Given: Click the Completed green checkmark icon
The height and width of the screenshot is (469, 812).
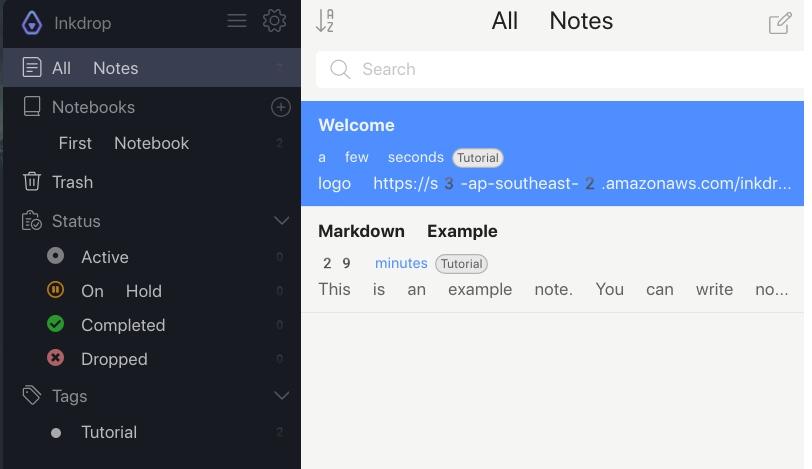Looking at the screenshot, I should click(55, 324).
